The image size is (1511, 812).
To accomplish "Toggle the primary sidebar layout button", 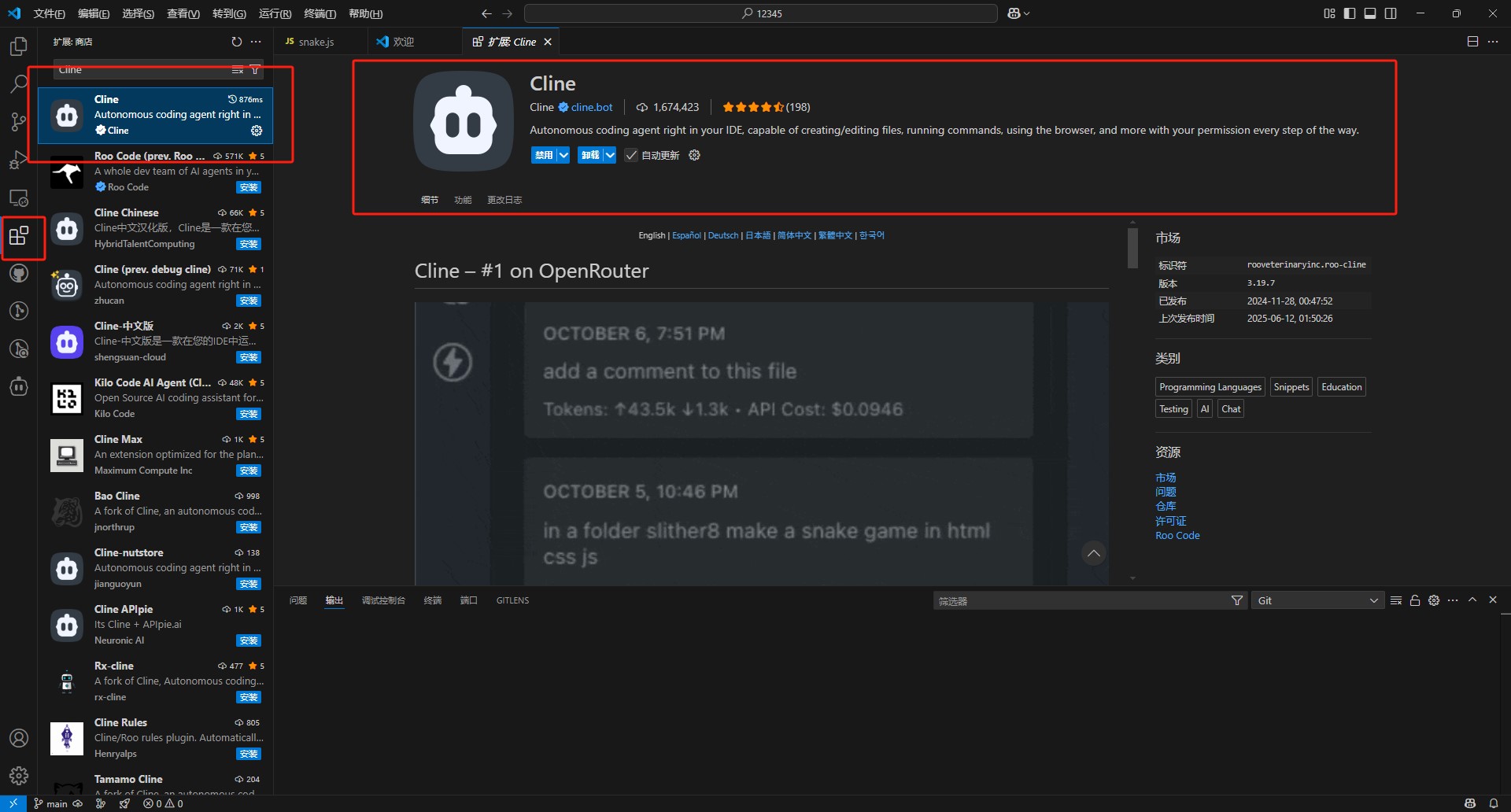I will tap(1350, 13).
